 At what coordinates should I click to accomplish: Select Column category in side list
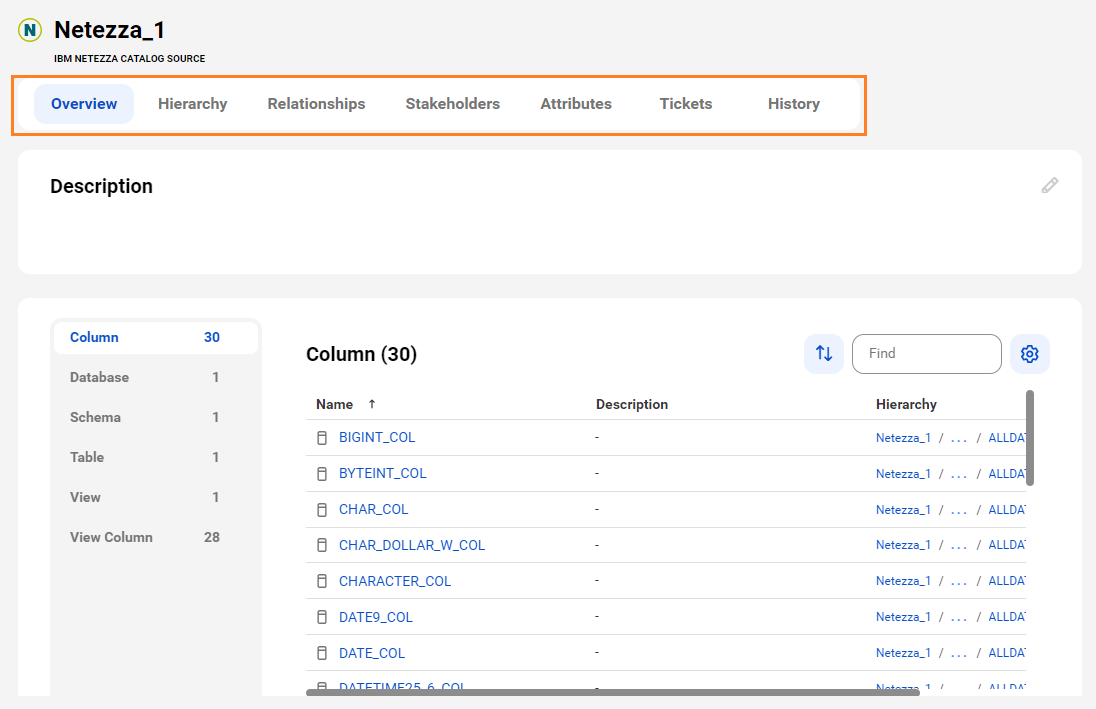(x=156, y=338)
